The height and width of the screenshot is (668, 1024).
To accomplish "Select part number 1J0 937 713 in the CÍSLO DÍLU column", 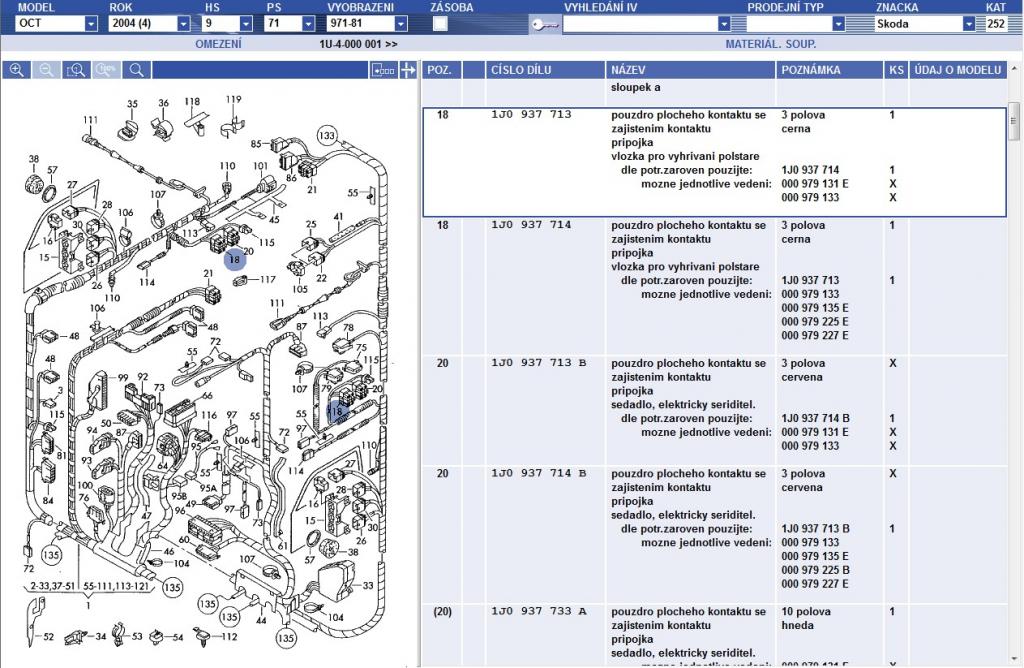I will pyautogui.click(x=531, y=114).
